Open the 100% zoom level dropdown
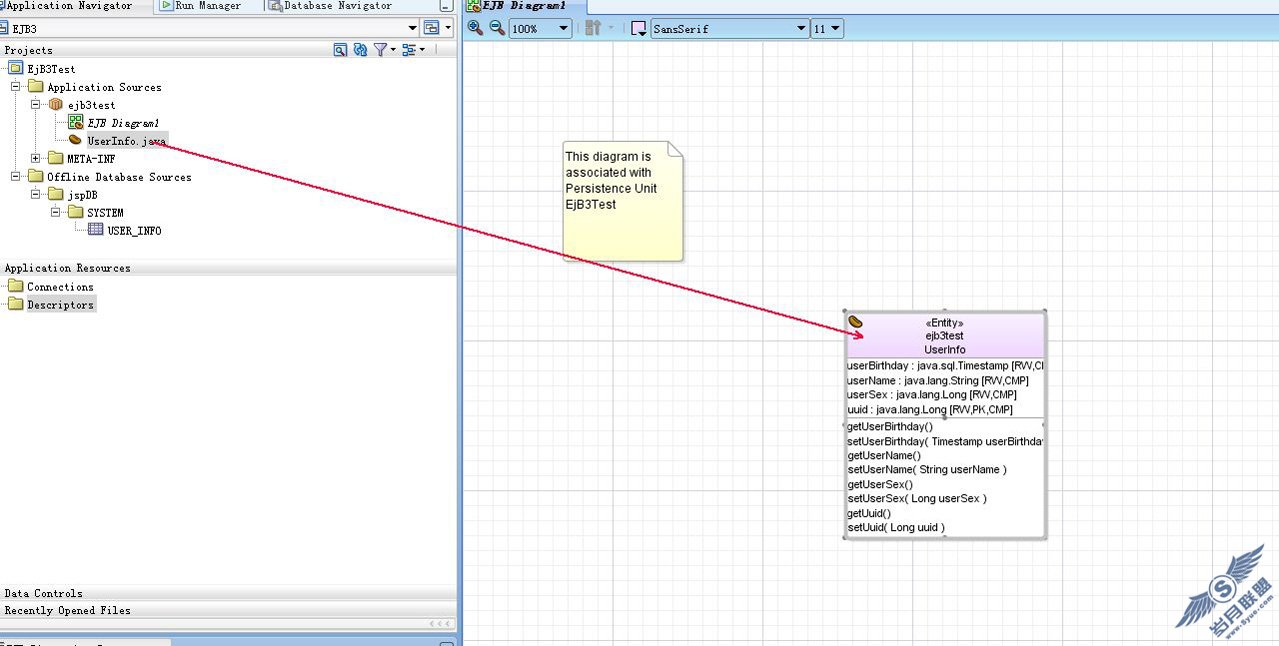Screen dimensions: 1279x646 pos(540,29)
